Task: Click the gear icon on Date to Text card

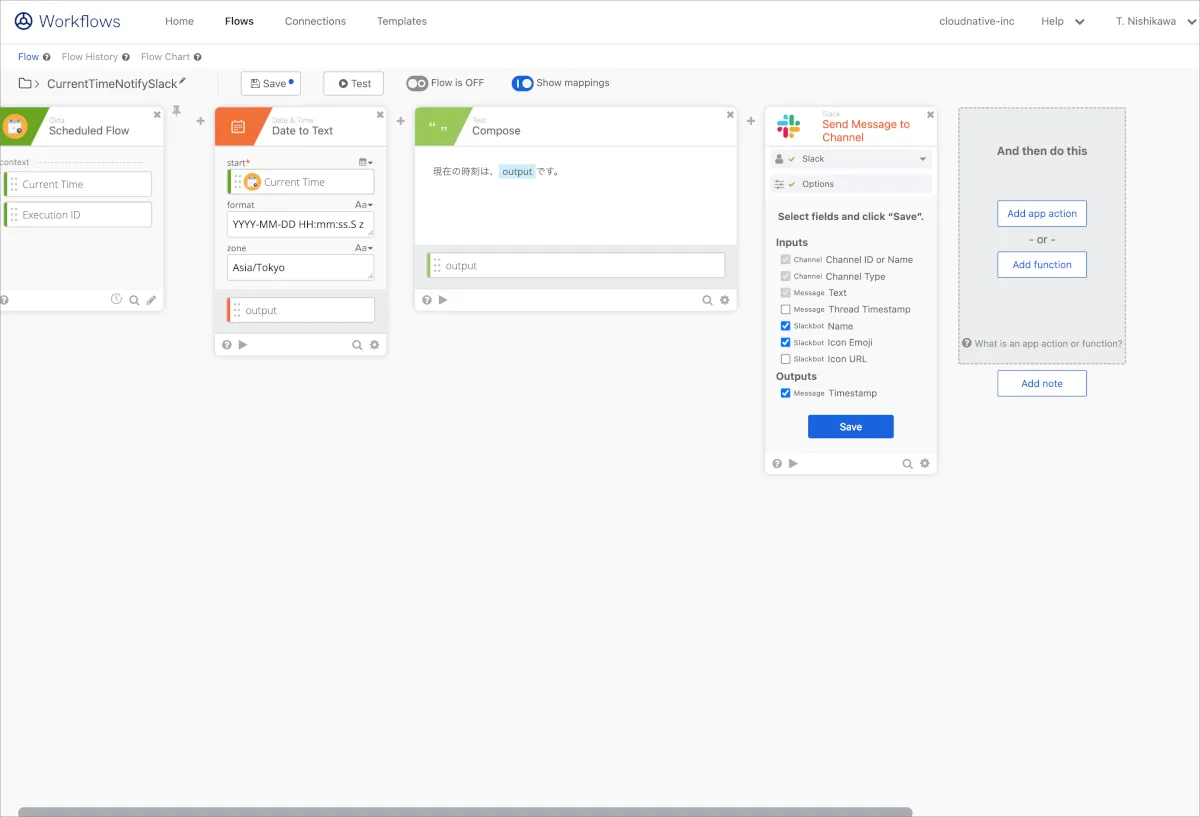Action: 375,345
